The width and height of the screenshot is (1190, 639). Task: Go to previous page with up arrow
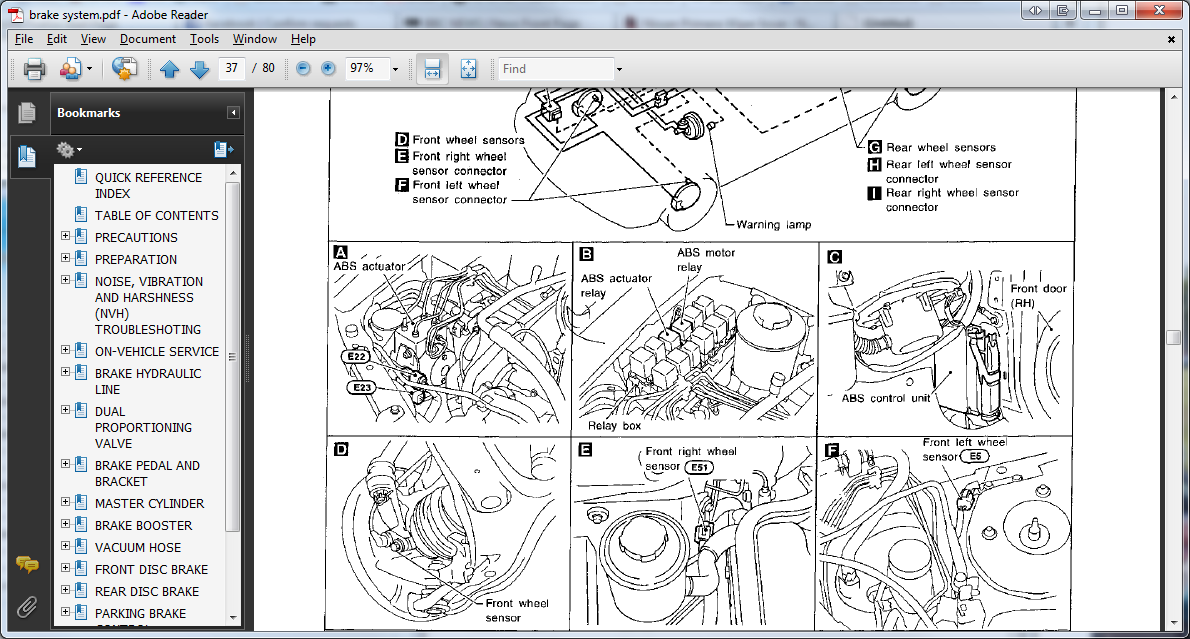(x=169, y=69)
